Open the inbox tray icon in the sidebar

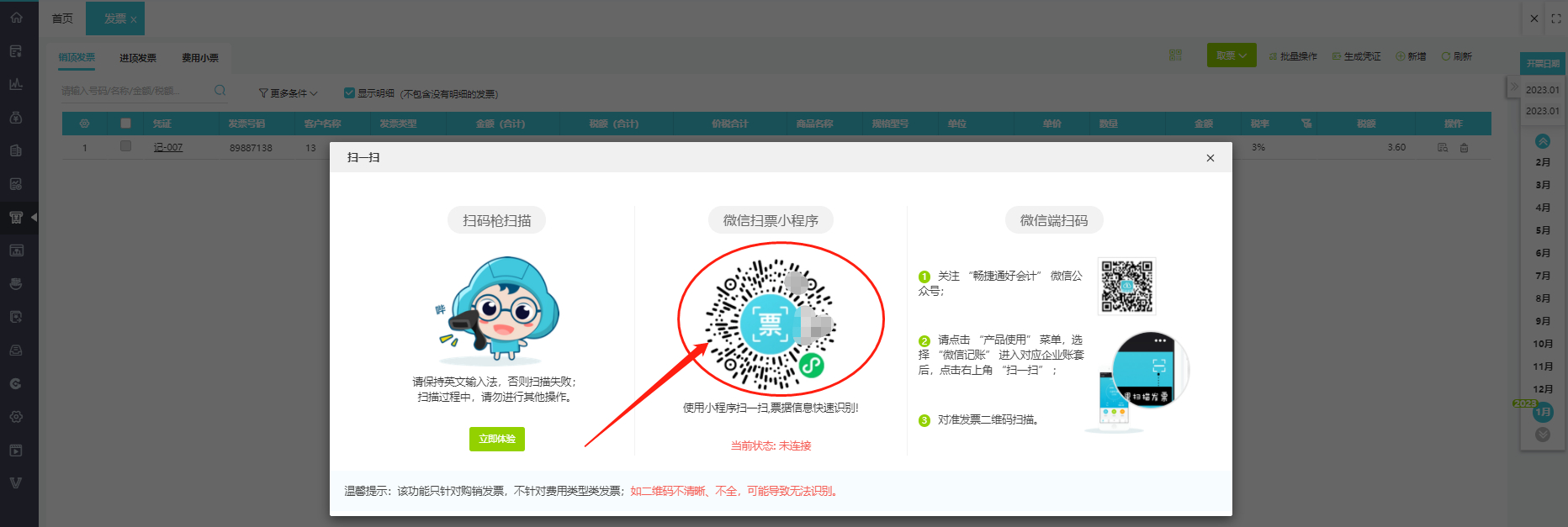[x=16, y=350]
